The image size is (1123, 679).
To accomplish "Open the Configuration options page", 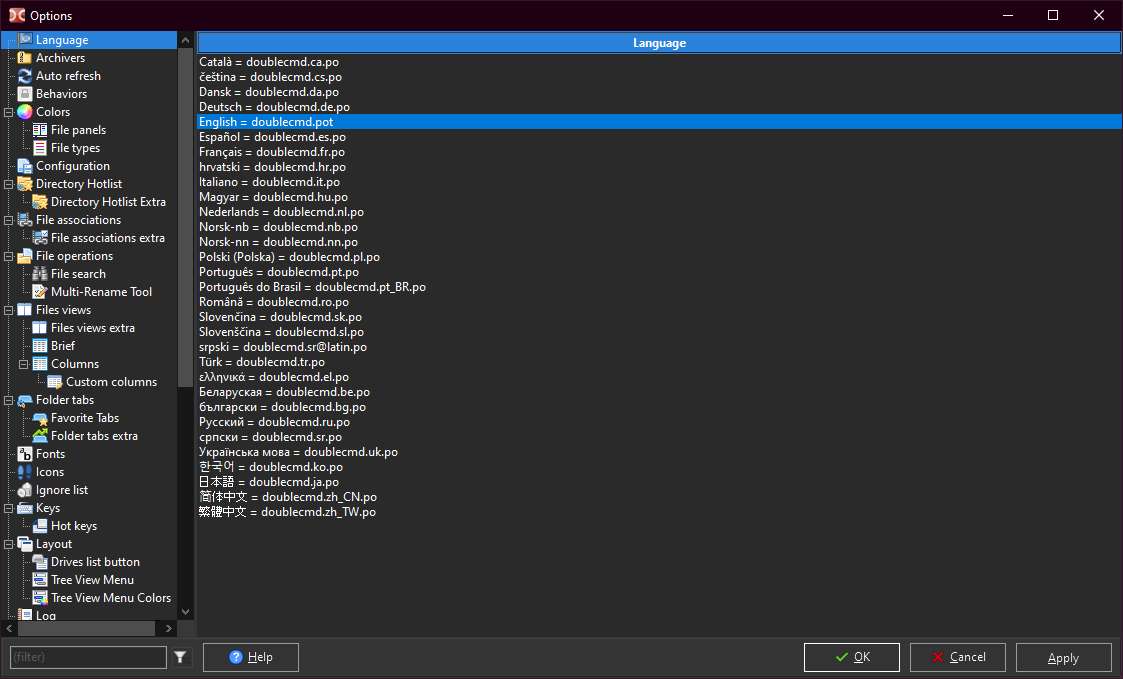I will click(x=72, y=166).
